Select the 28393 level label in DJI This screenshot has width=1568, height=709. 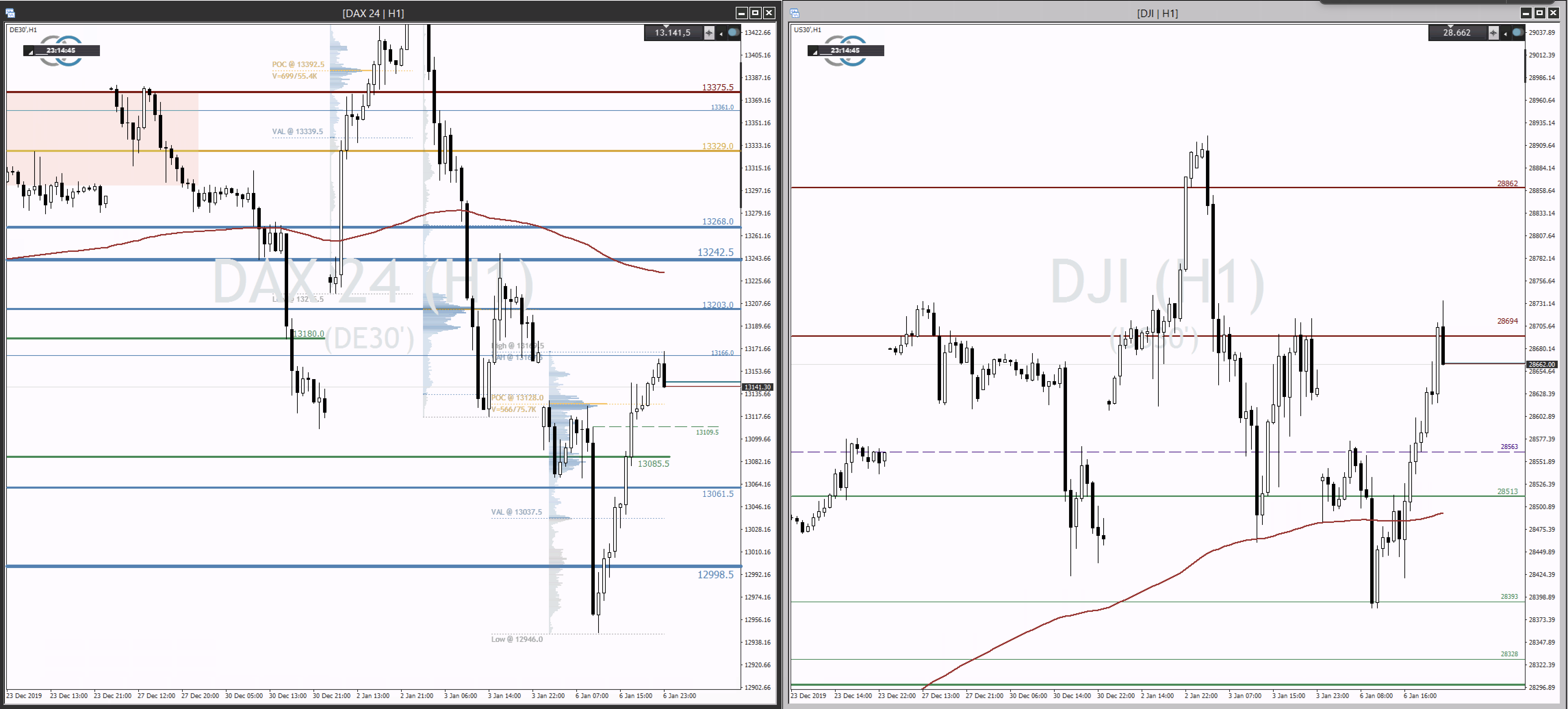click(1509, 596)
